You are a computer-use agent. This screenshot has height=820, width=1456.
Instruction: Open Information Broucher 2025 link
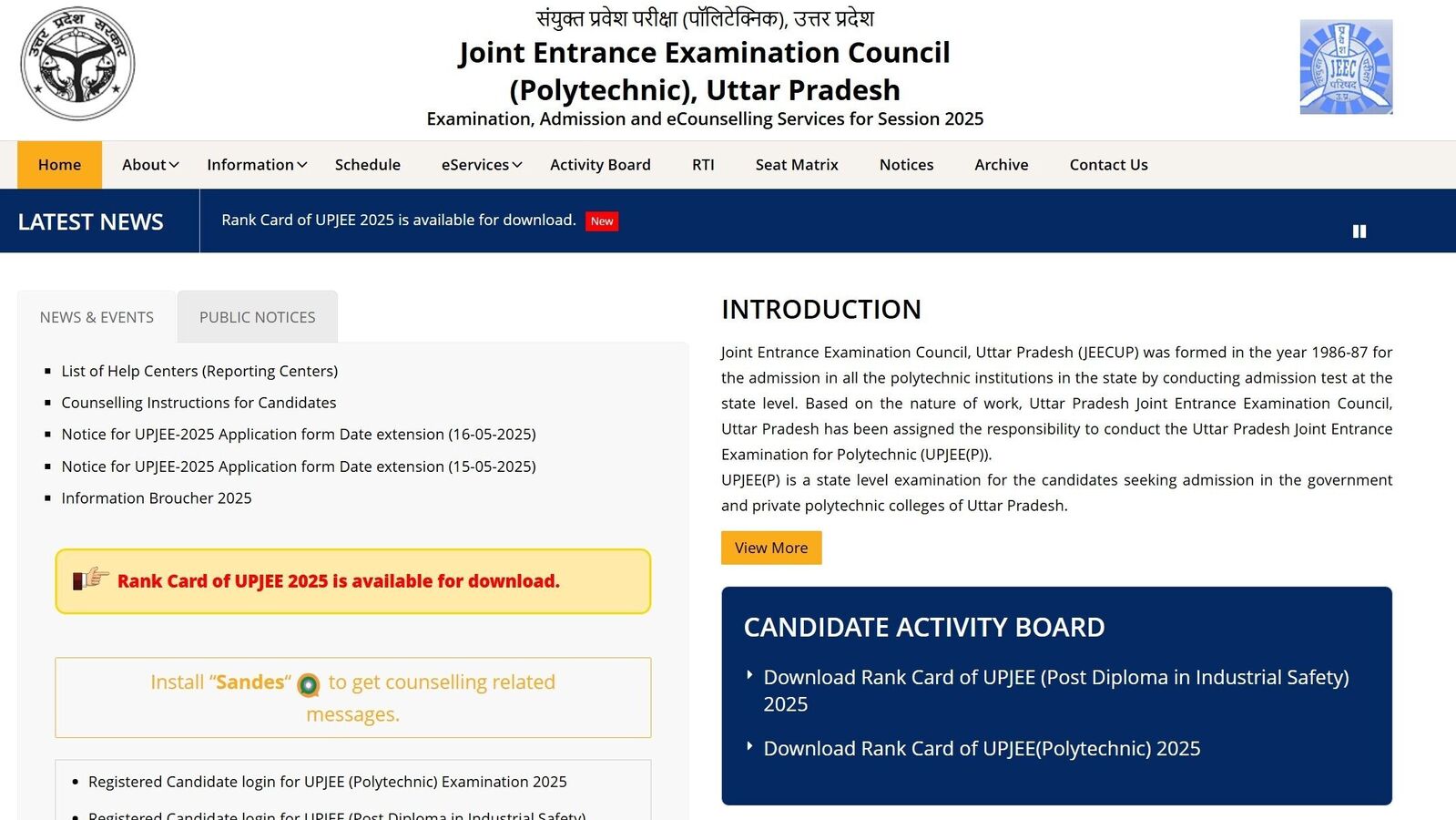157,498
